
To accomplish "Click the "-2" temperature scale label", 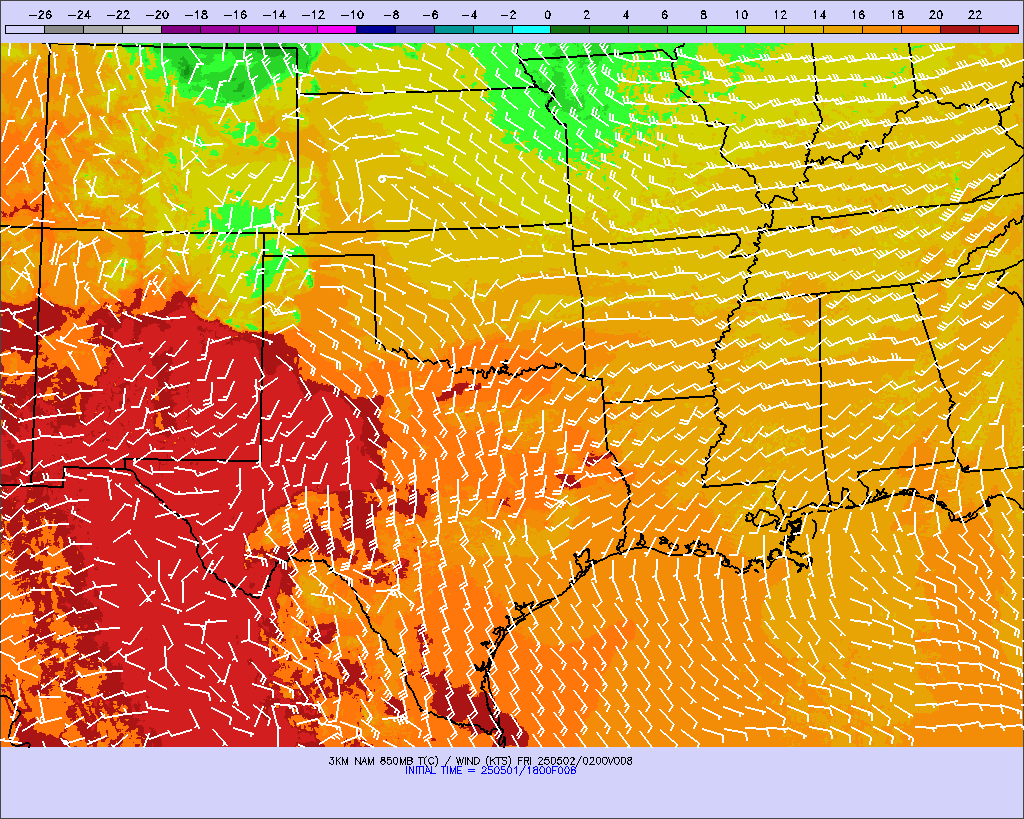I will 508,15.
